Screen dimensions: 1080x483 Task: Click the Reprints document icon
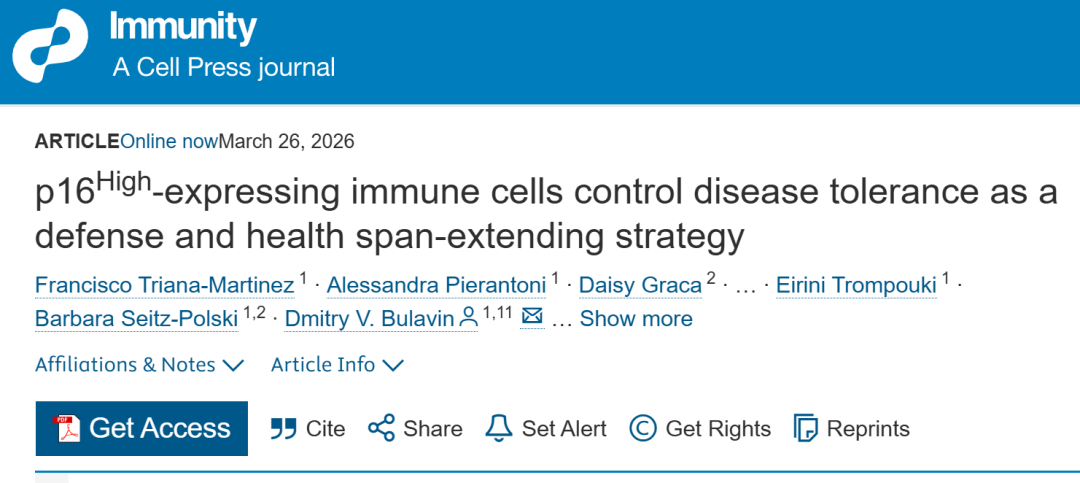click(805, 429)
